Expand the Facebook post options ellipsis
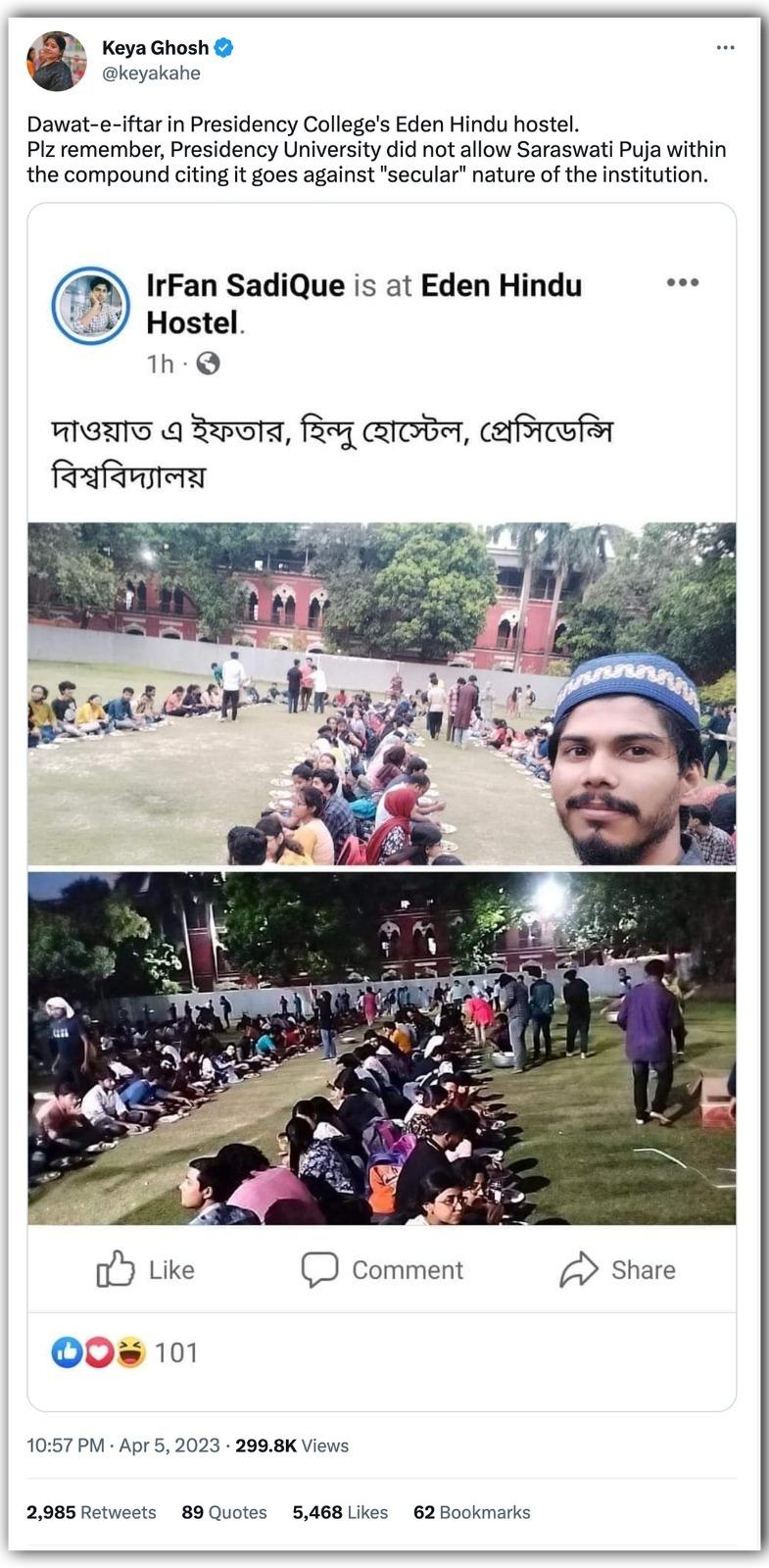This screenshot has height=1568, width=769. click(x=682, y=282)
